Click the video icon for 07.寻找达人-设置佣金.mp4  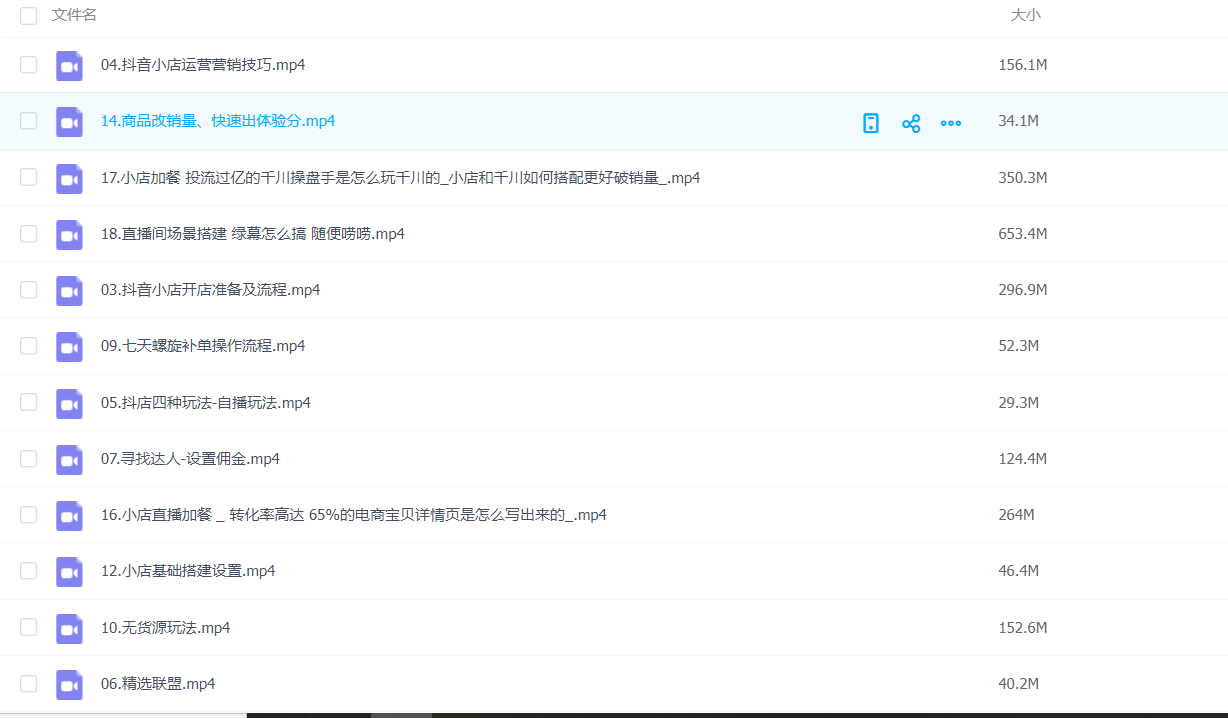tap(69, 460)
